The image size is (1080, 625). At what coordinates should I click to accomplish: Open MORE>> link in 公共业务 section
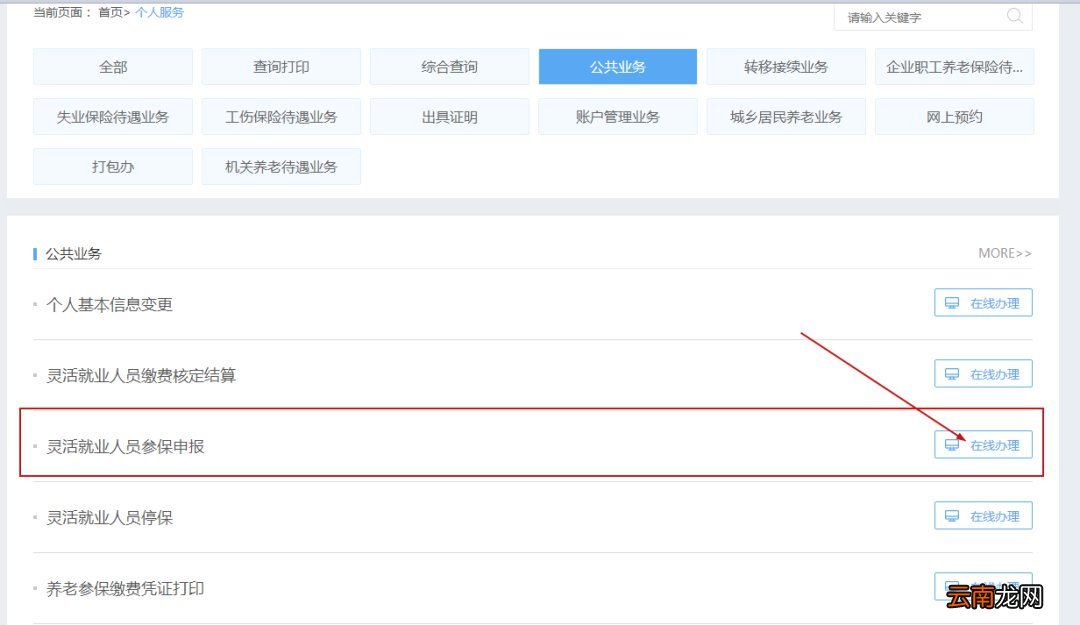pos(1005,254)
